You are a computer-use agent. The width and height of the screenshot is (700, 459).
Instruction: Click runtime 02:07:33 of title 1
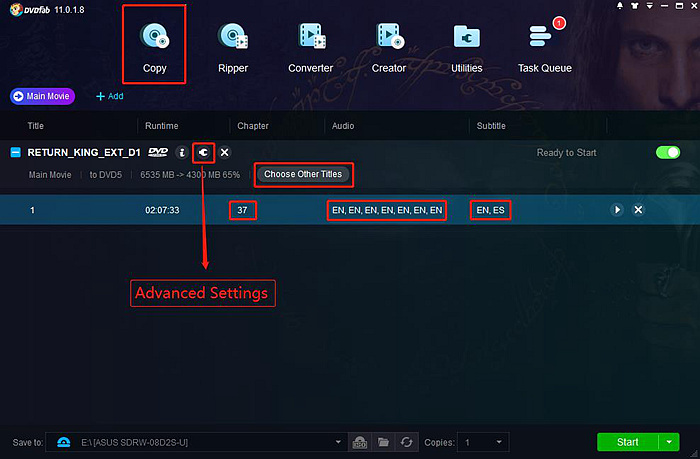pyautogui.click(x=162, y=210)
